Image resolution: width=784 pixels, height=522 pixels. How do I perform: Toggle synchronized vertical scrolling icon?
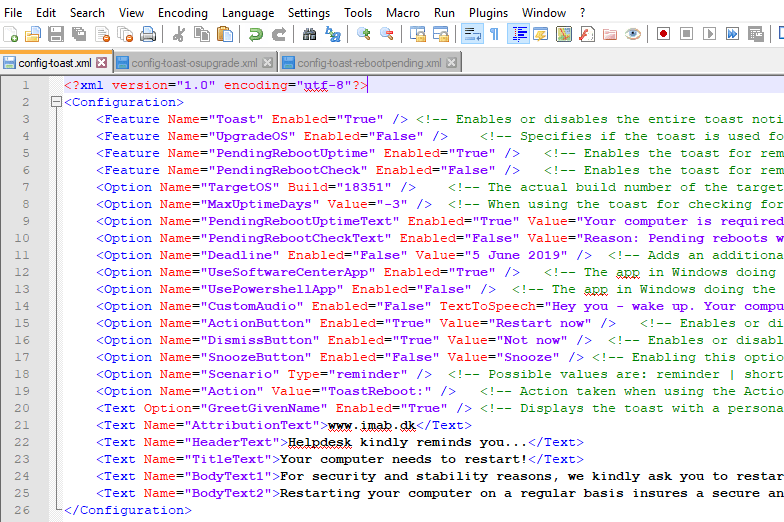[x=418, y=34]
